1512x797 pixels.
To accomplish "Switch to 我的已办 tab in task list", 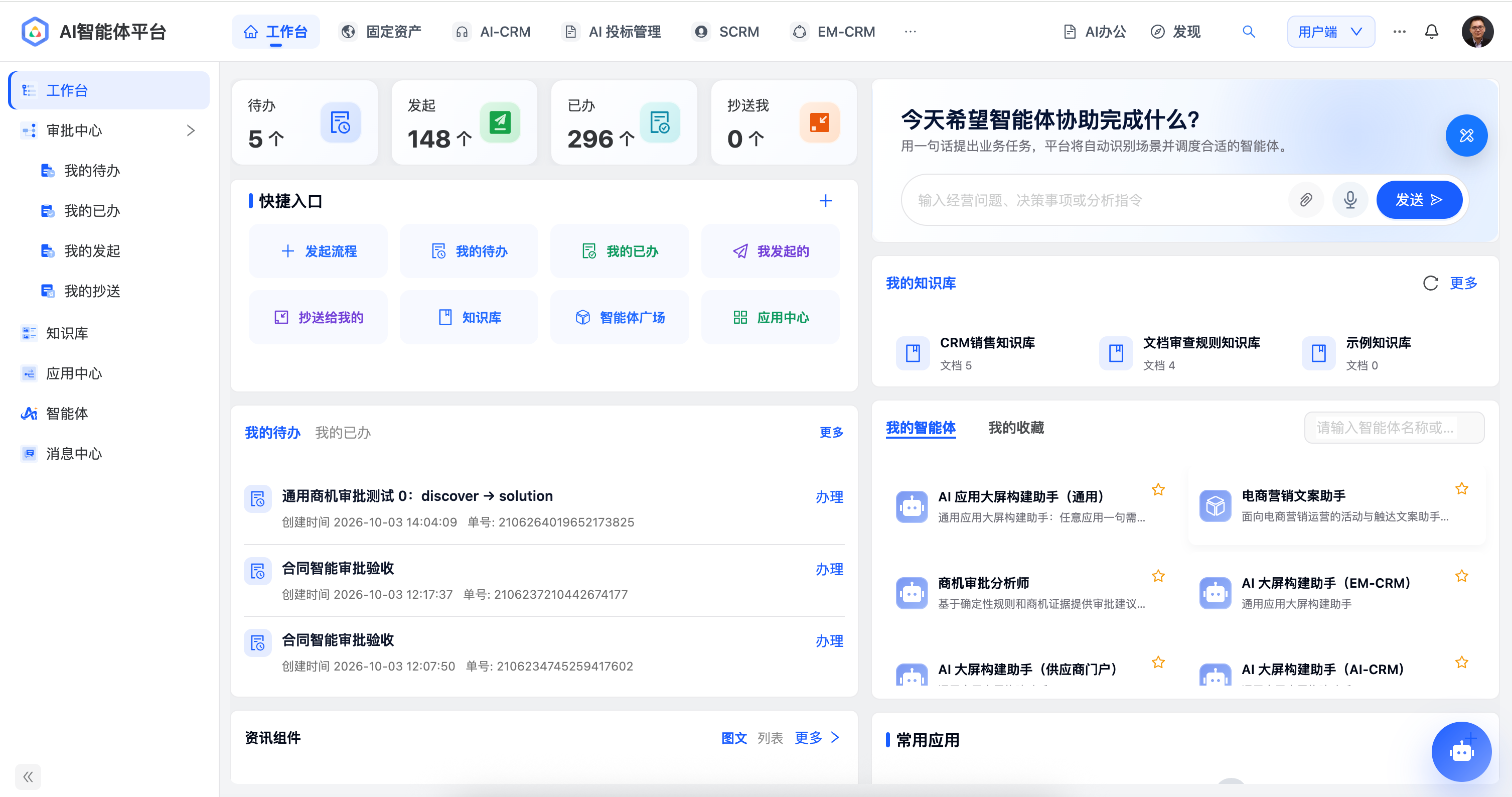I will 343,433.
